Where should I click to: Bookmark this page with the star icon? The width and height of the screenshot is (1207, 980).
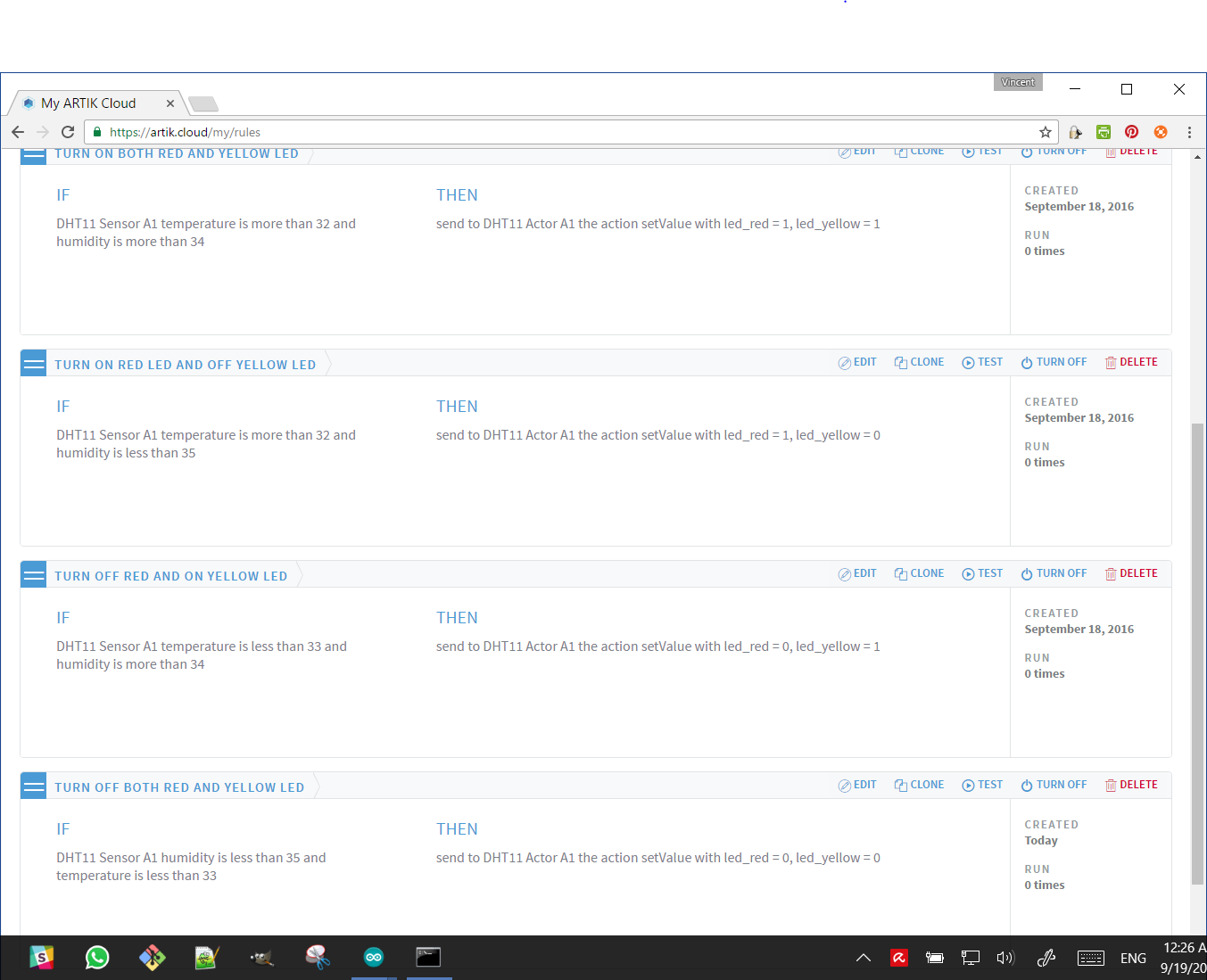pyautogui.click(x=1046, y=132)
